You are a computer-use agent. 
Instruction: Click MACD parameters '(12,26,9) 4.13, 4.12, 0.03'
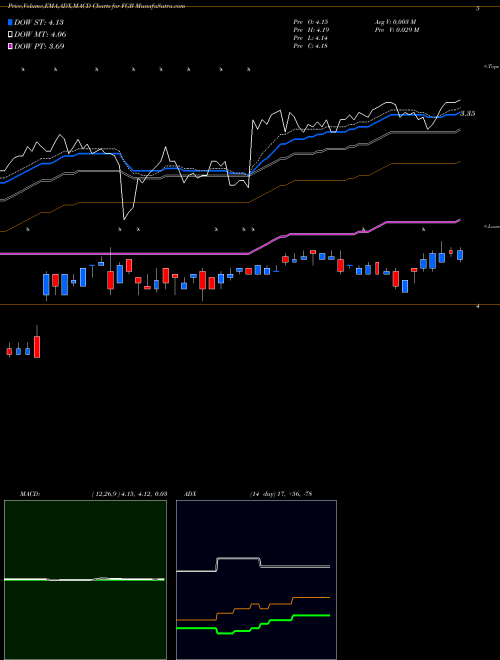(x=129, y=494)
